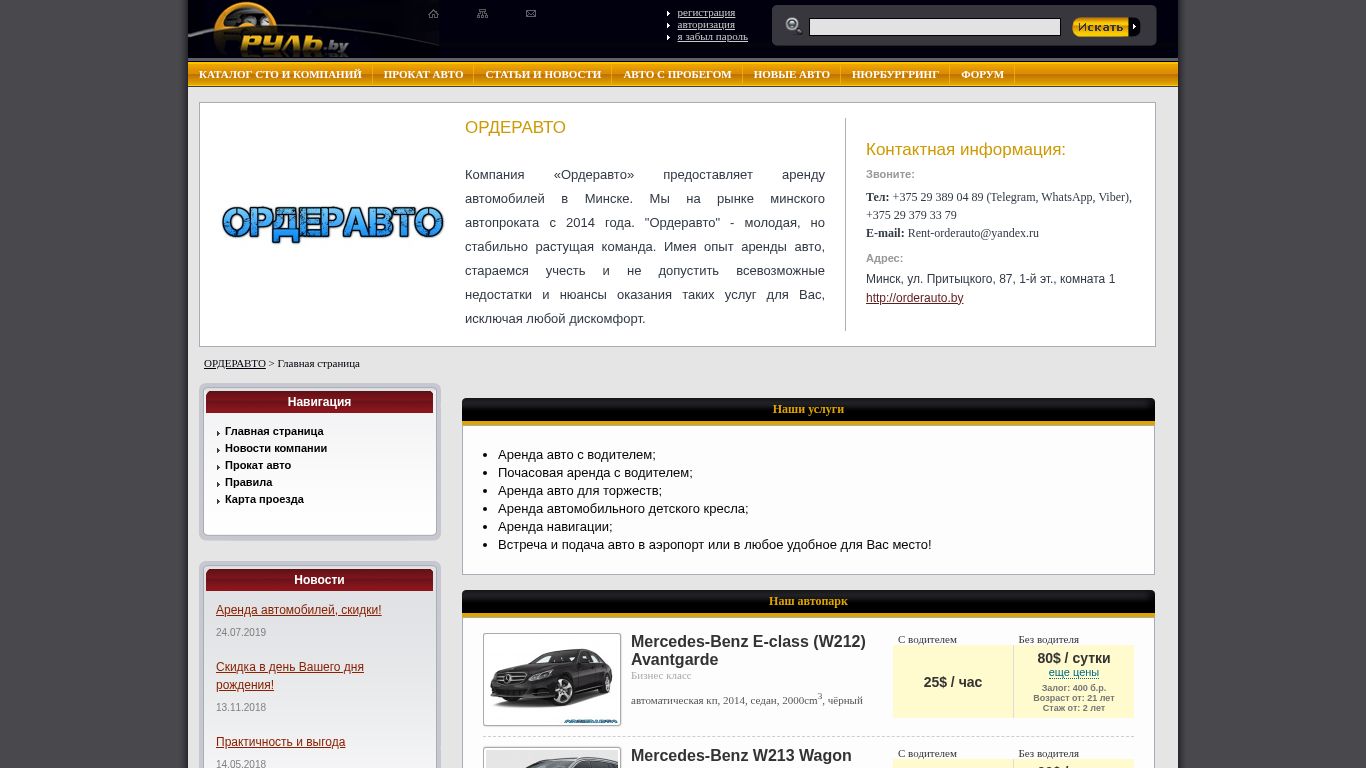1366x768 pixels.
Task: Click the 80$ / сутки price text
Action: point(1074,658)
